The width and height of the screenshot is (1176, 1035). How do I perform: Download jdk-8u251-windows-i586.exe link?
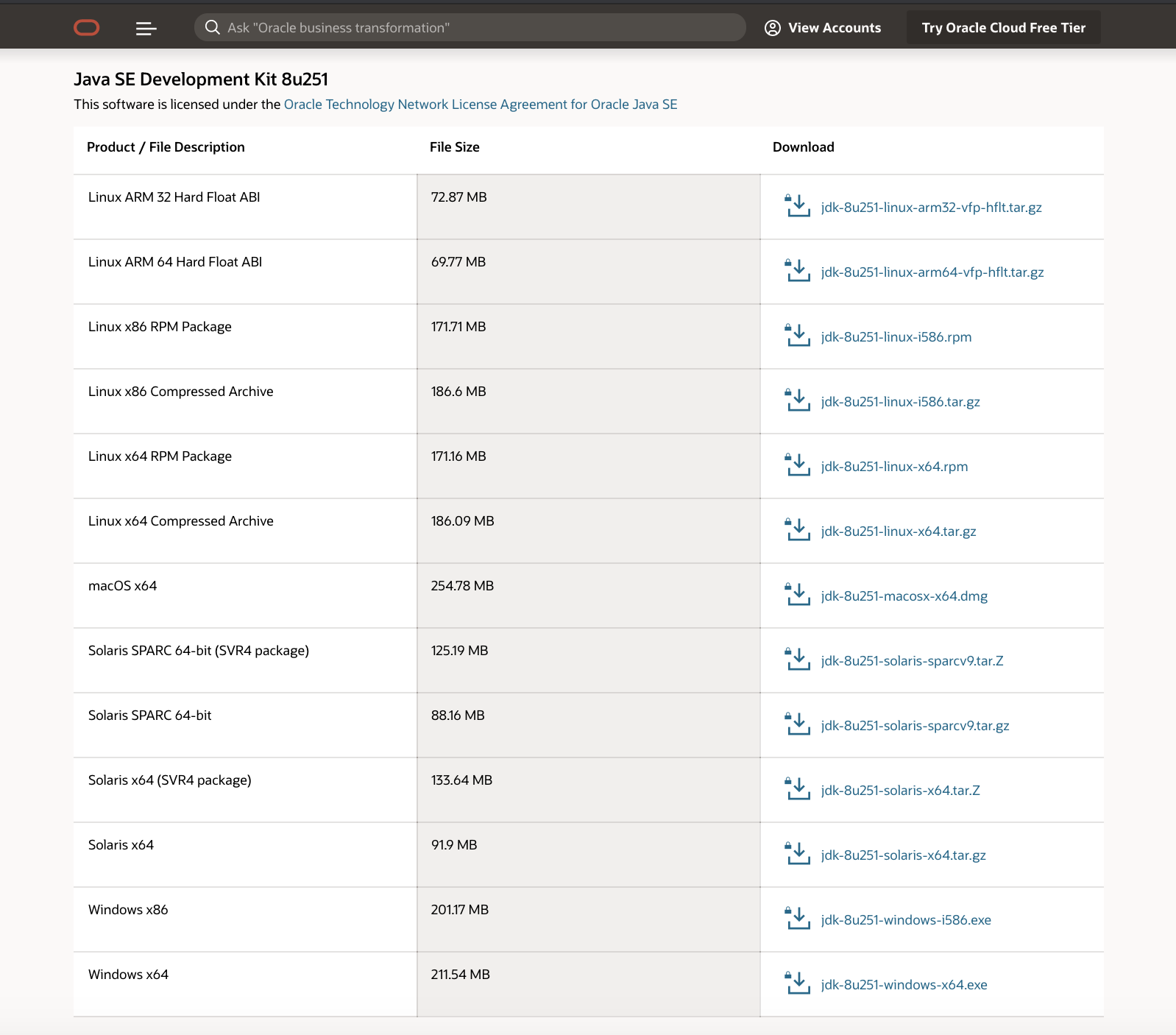point(906,920)
